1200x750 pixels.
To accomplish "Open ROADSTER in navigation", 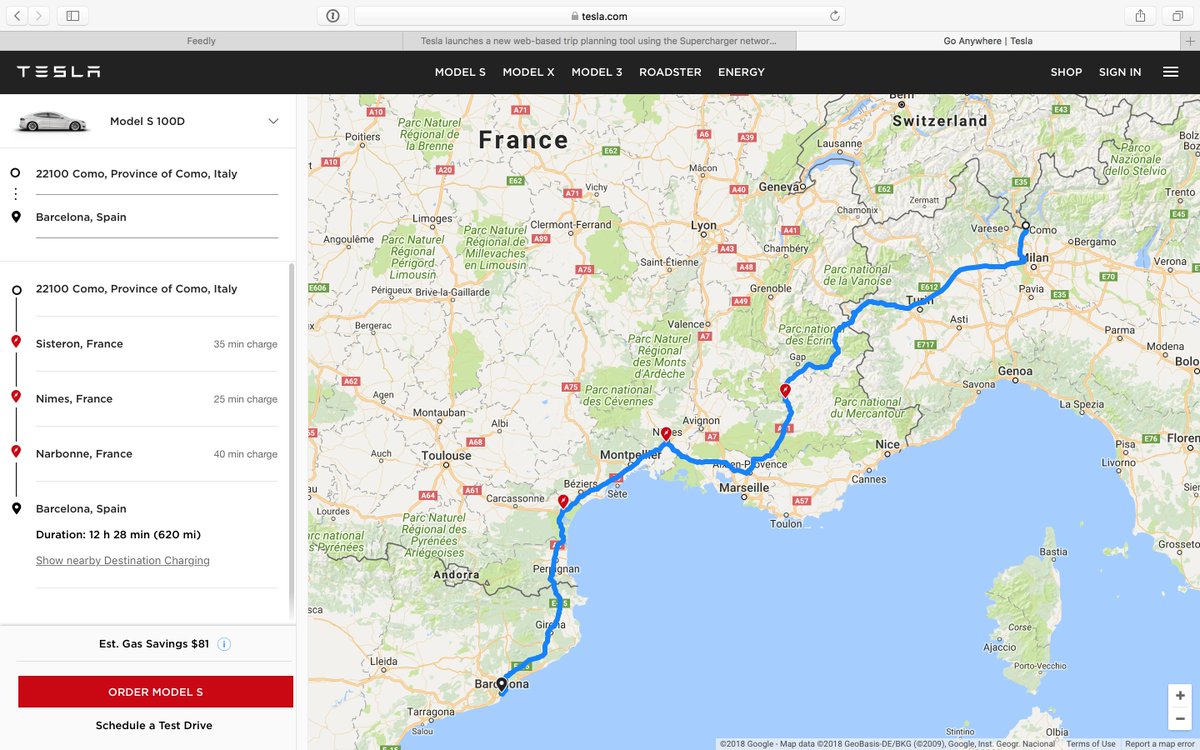I will point(670,72).
